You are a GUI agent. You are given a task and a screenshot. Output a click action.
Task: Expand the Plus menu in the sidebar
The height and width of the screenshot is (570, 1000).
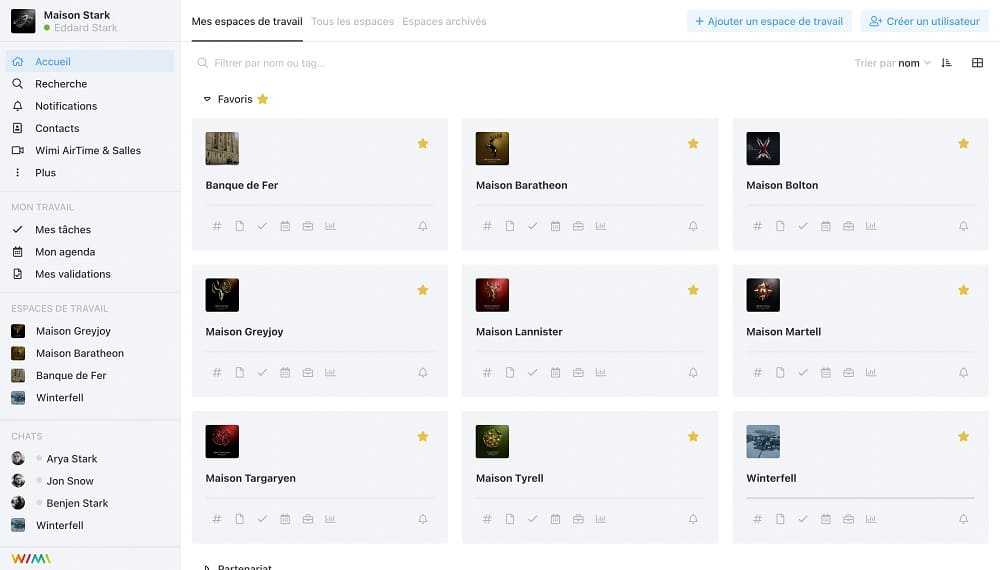click(x=45, y=173)
